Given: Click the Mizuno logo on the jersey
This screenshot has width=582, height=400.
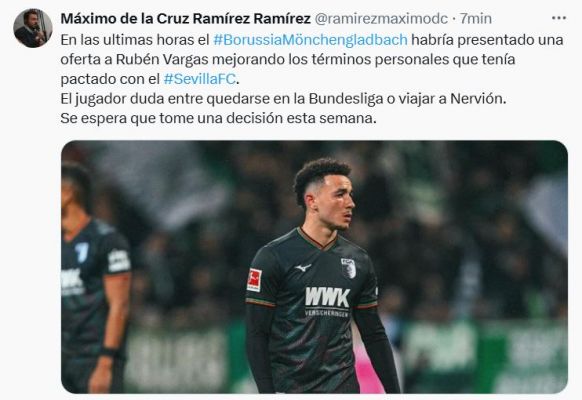Looking at the screenshot, I should 303,267.
